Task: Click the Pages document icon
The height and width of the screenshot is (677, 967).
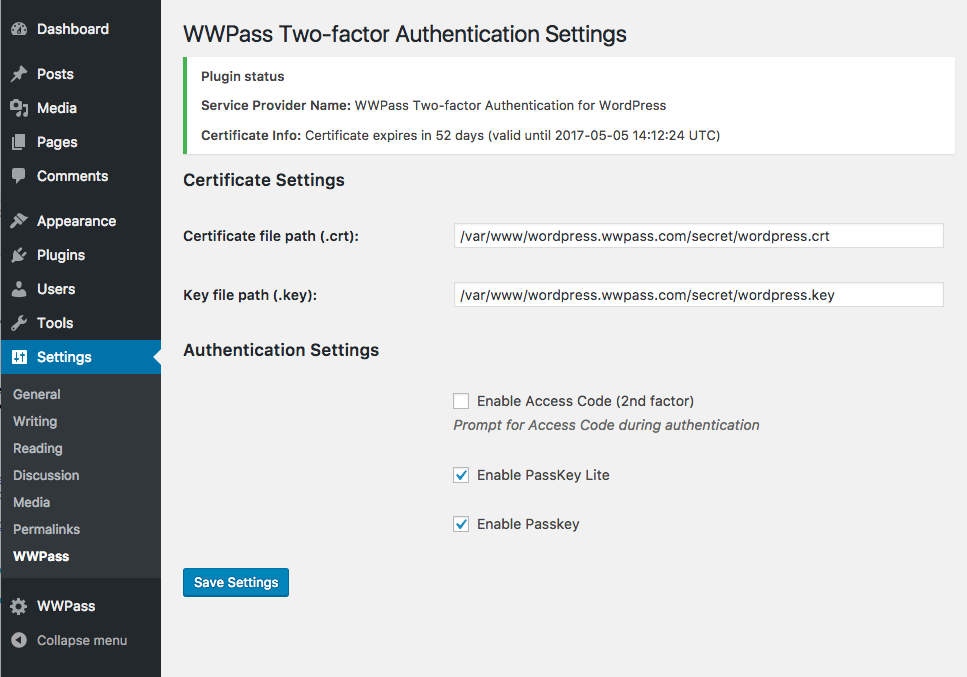Action: point(19,142)
